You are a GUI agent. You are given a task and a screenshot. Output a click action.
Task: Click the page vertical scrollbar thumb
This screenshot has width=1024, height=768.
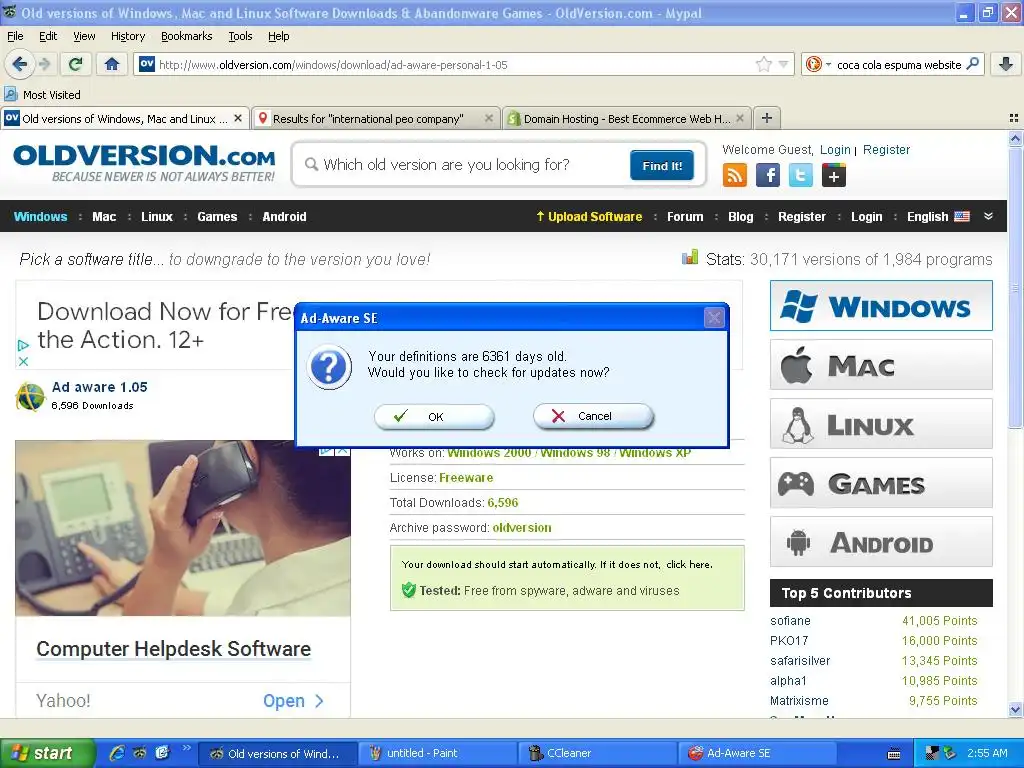tap(1015, 287)
